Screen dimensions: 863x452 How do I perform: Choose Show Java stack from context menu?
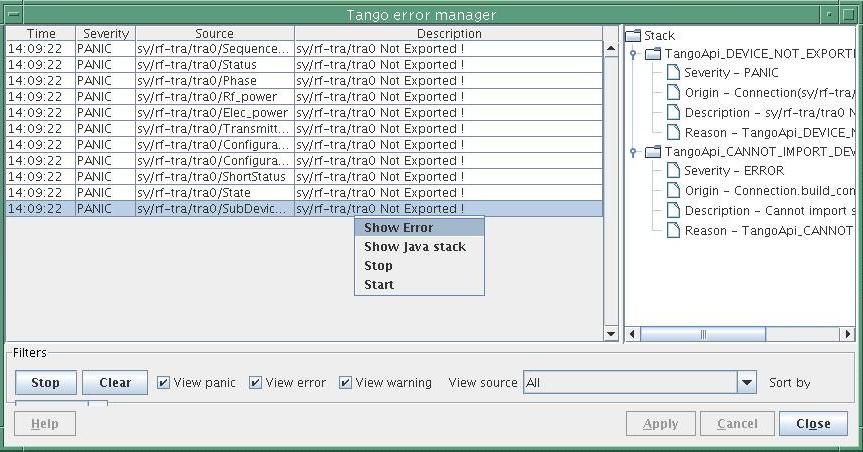click(419, 247)
